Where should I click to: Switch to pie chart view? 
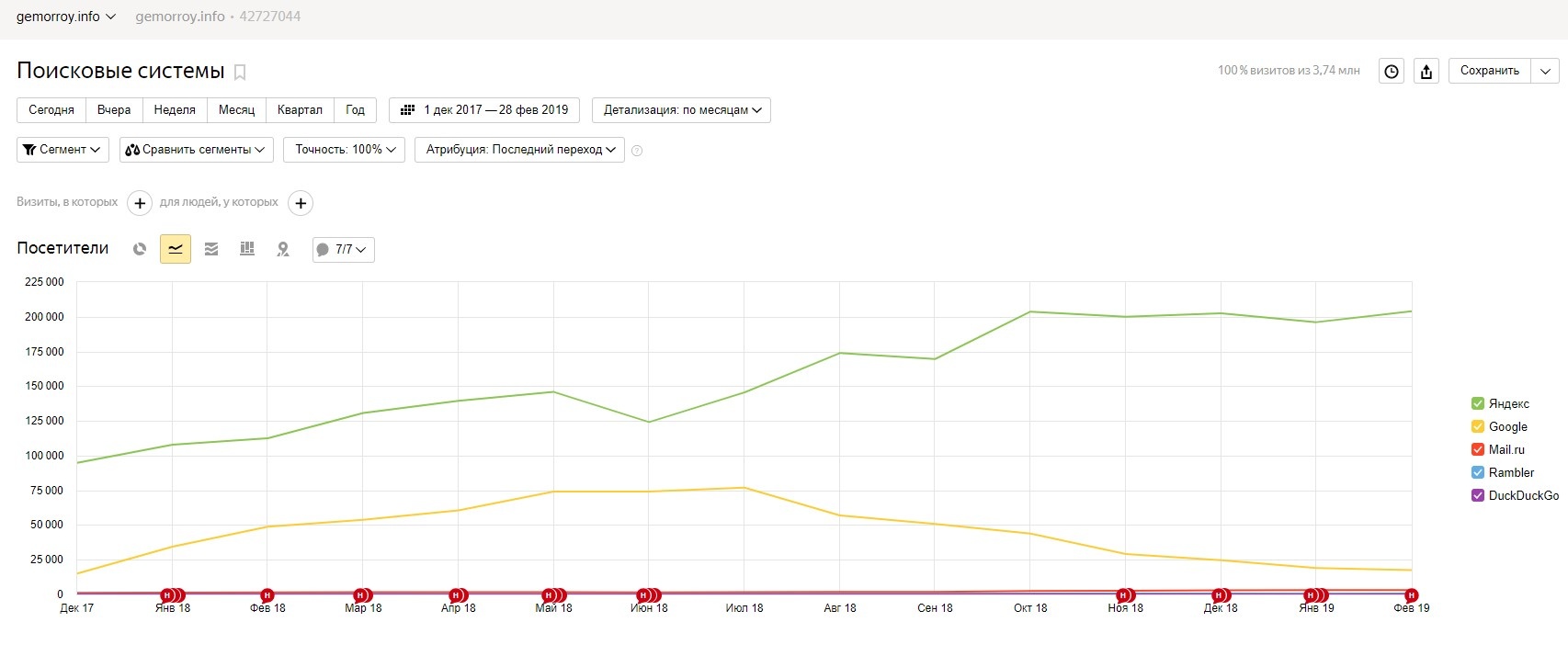(x=140, y=249)
